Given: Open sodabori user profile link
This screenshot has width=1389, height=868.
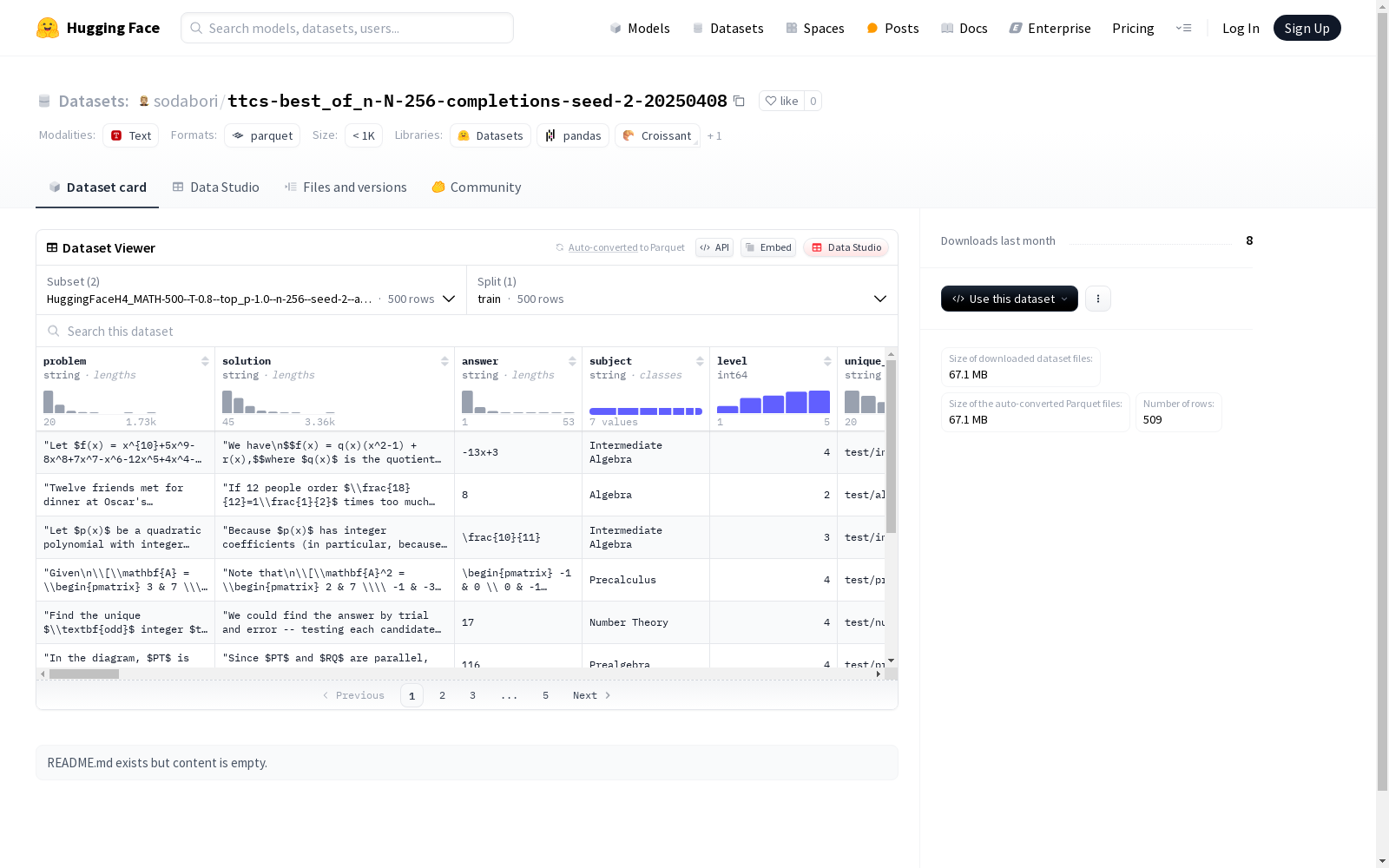Looking at the screenshot, I should point(186,102).
